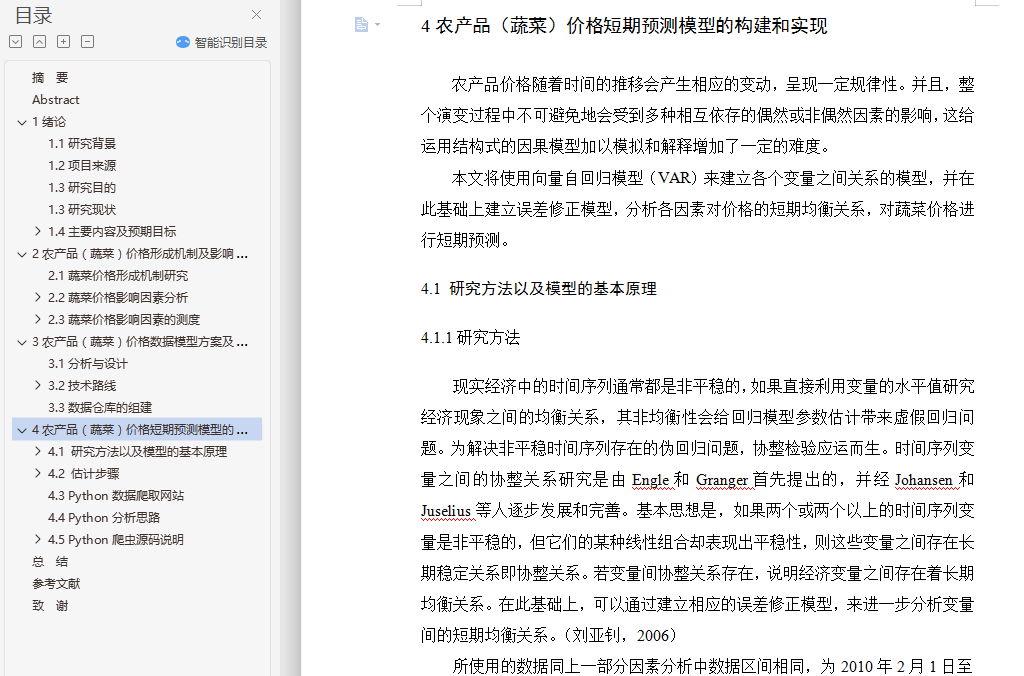Click chapter 3 农产品（蔬菜）价格数据模型 entry
Viewport: 1024px width, 676px height.
(x=140, y=342)
